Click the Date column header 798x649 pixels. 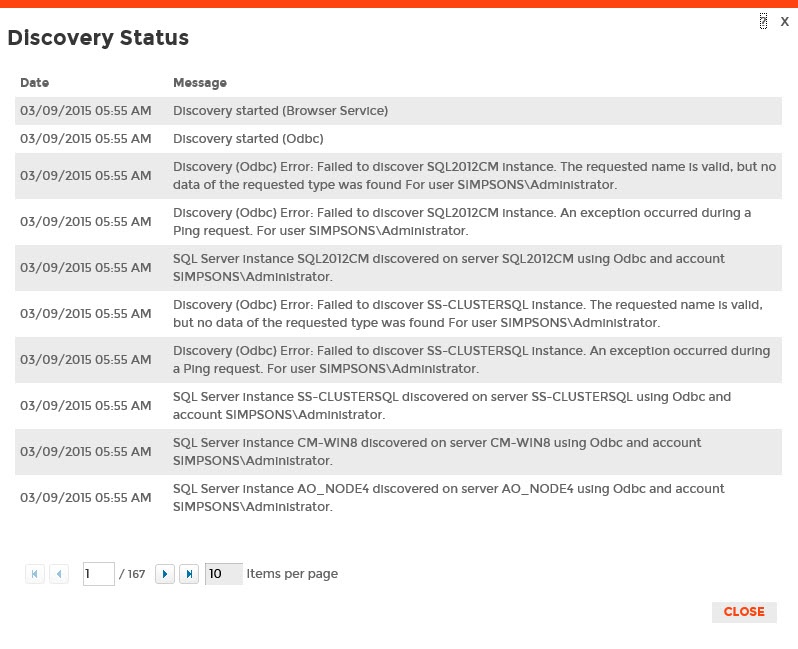click(x=34, y=83)
